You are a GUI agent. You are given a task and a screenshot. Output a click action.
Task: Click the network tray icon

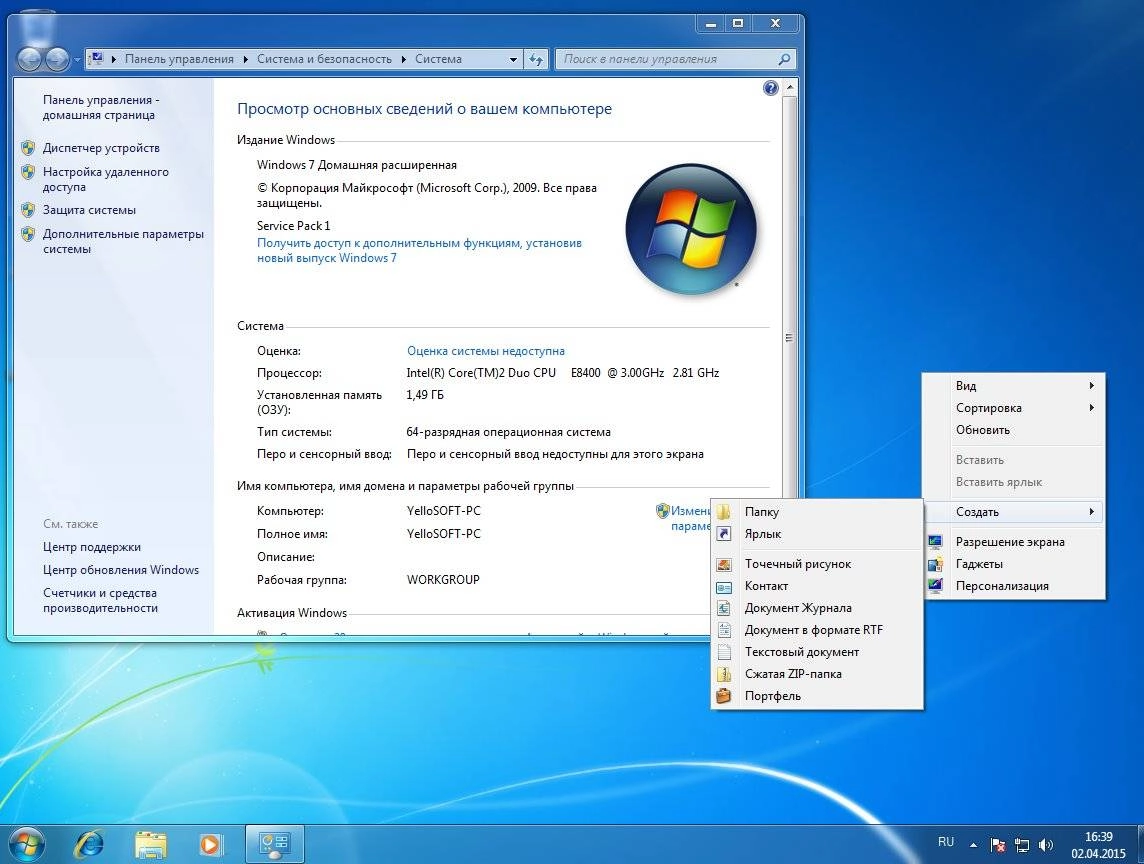1022,845
